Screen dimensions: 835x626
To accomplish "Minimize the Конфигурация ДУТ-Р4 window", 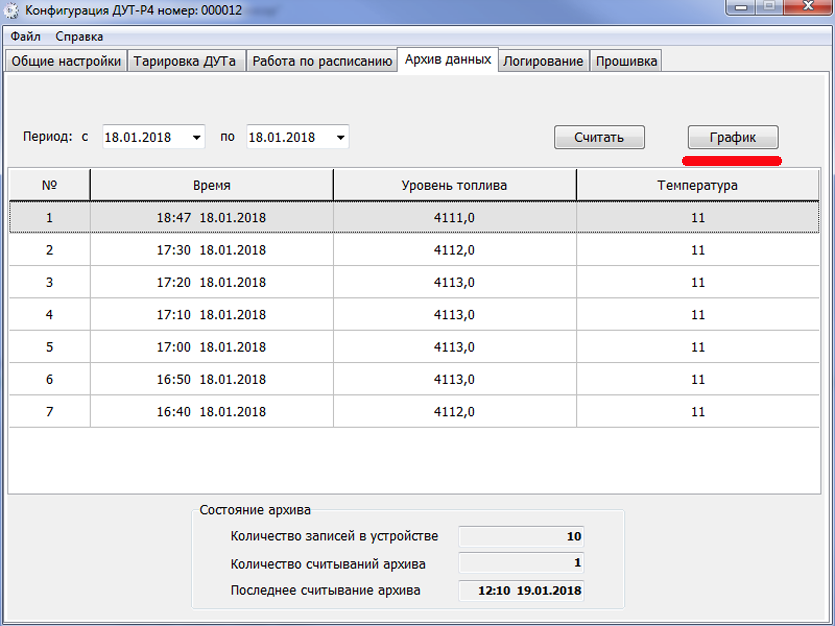I will tap(742, 7).
